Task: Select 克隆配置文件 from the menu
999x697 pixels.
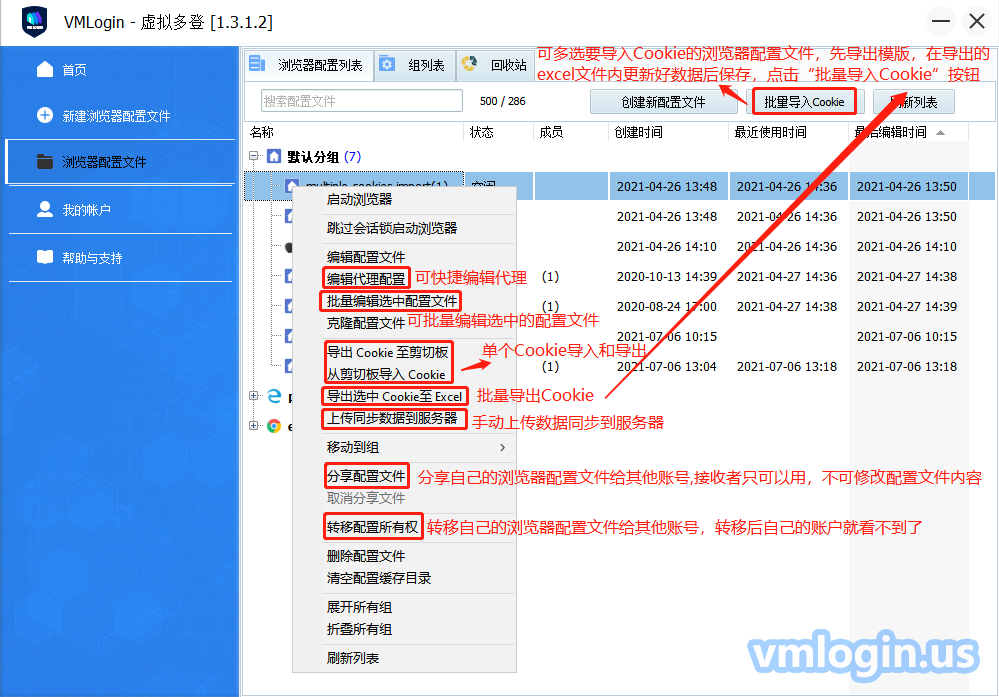Action: point(366,323)
